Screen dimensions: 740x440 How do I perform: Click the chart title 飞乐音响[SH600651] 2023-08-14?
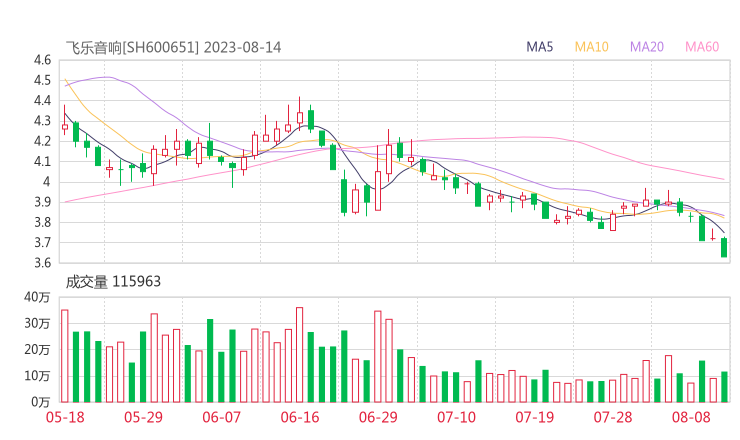tap(173, 47)
